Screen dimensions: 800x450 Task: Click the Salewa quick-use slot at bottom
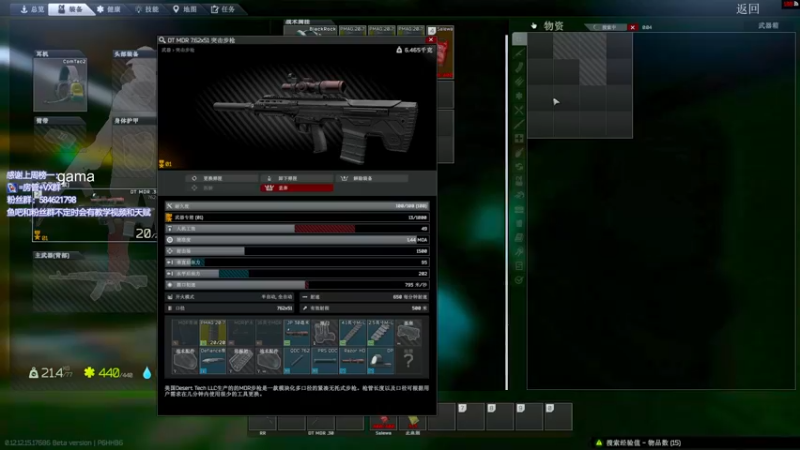(384, 422)
